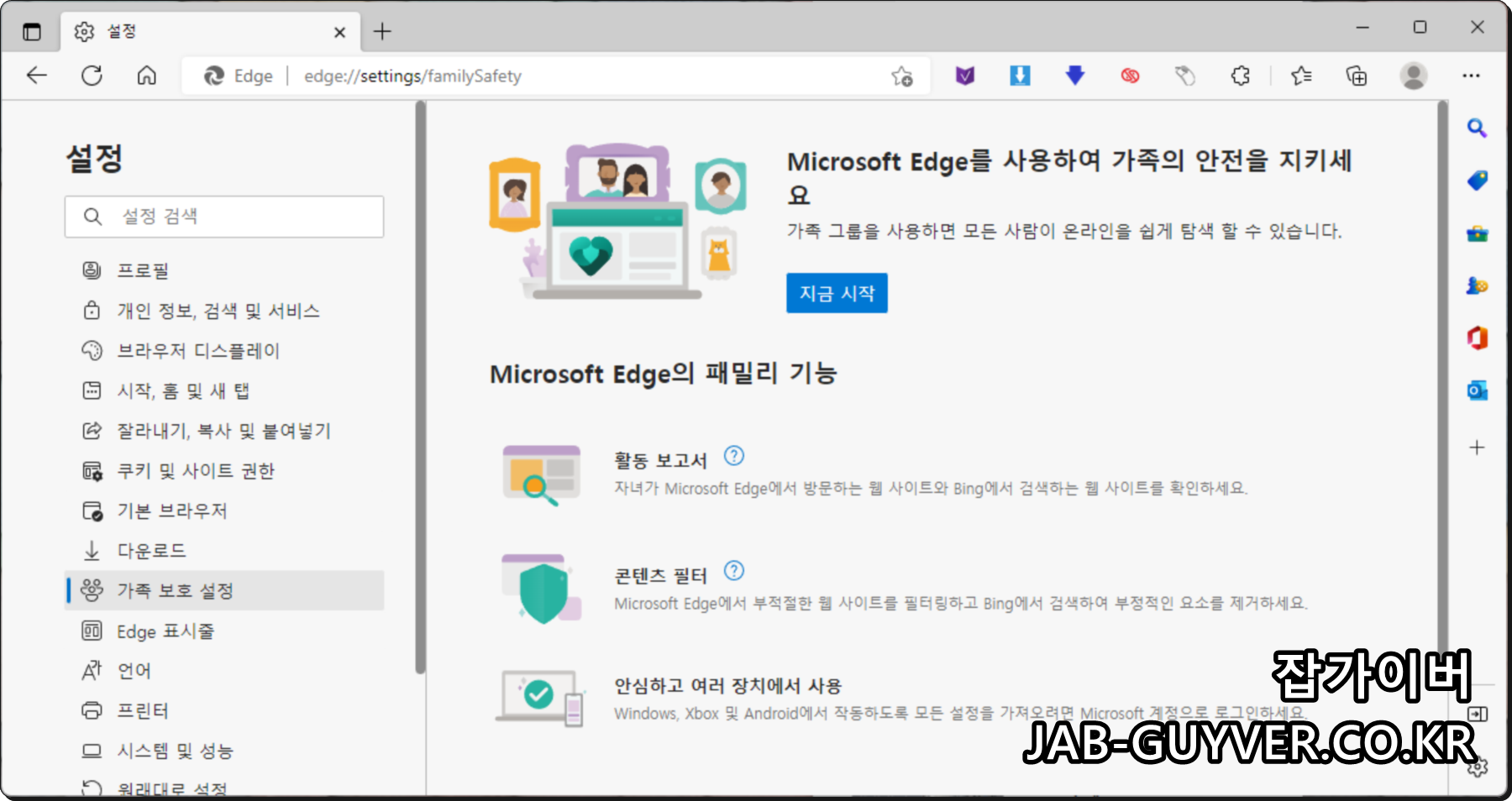Open the Home page icon
The width and height of the screenshot is (1512, 801).
[x=147, y=76]
